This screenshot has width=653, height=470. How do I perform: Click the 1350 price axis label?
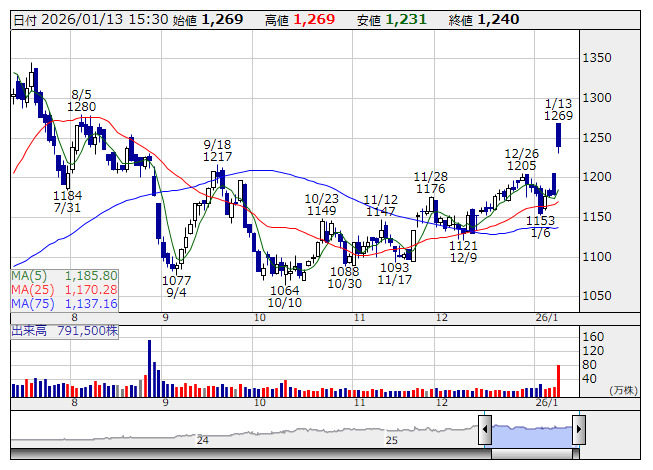coord(597,58)
